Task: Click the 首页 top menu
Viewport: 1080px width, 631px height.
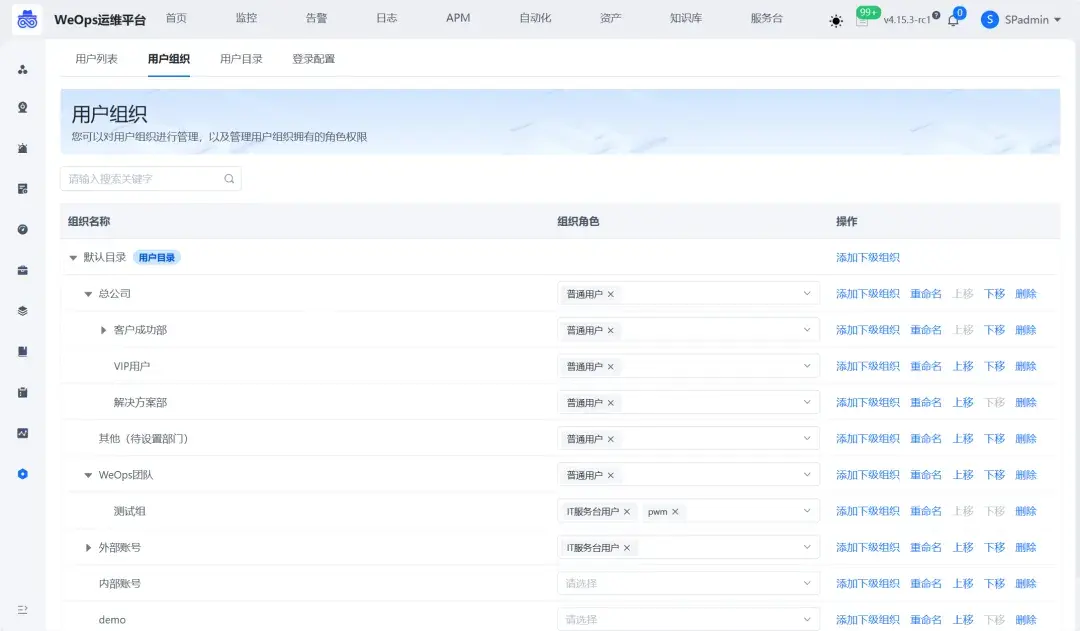Action: [x=176, y=18]
